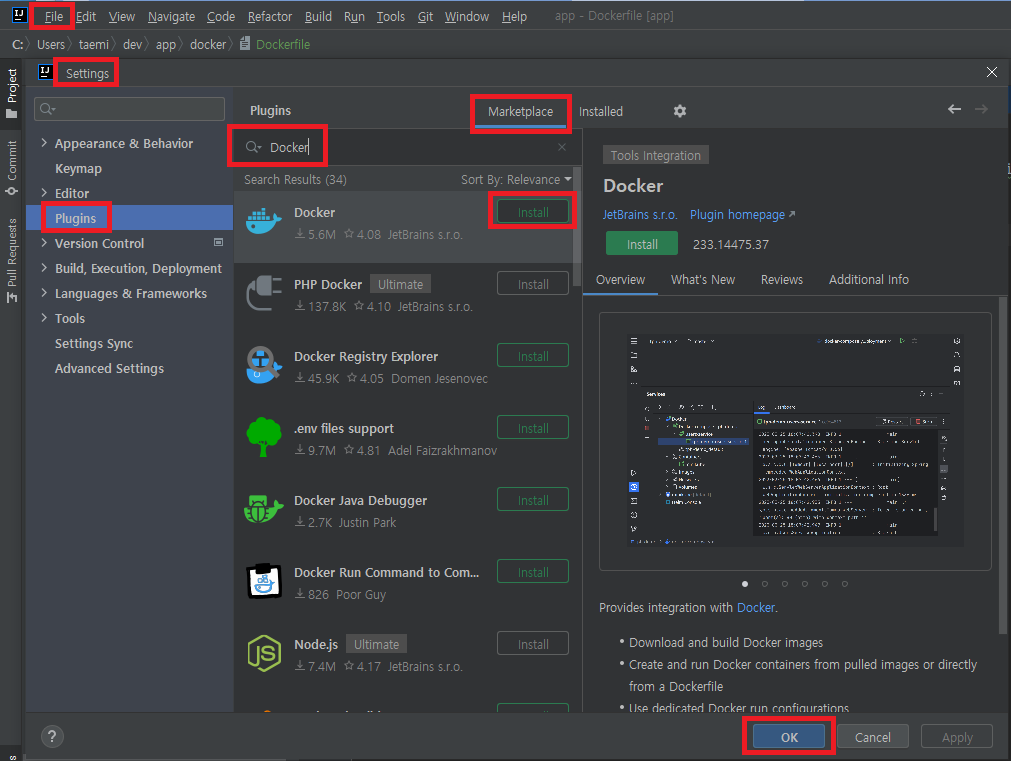
Task: Install the .env files support plugin
Action: [x=533, y=428]
